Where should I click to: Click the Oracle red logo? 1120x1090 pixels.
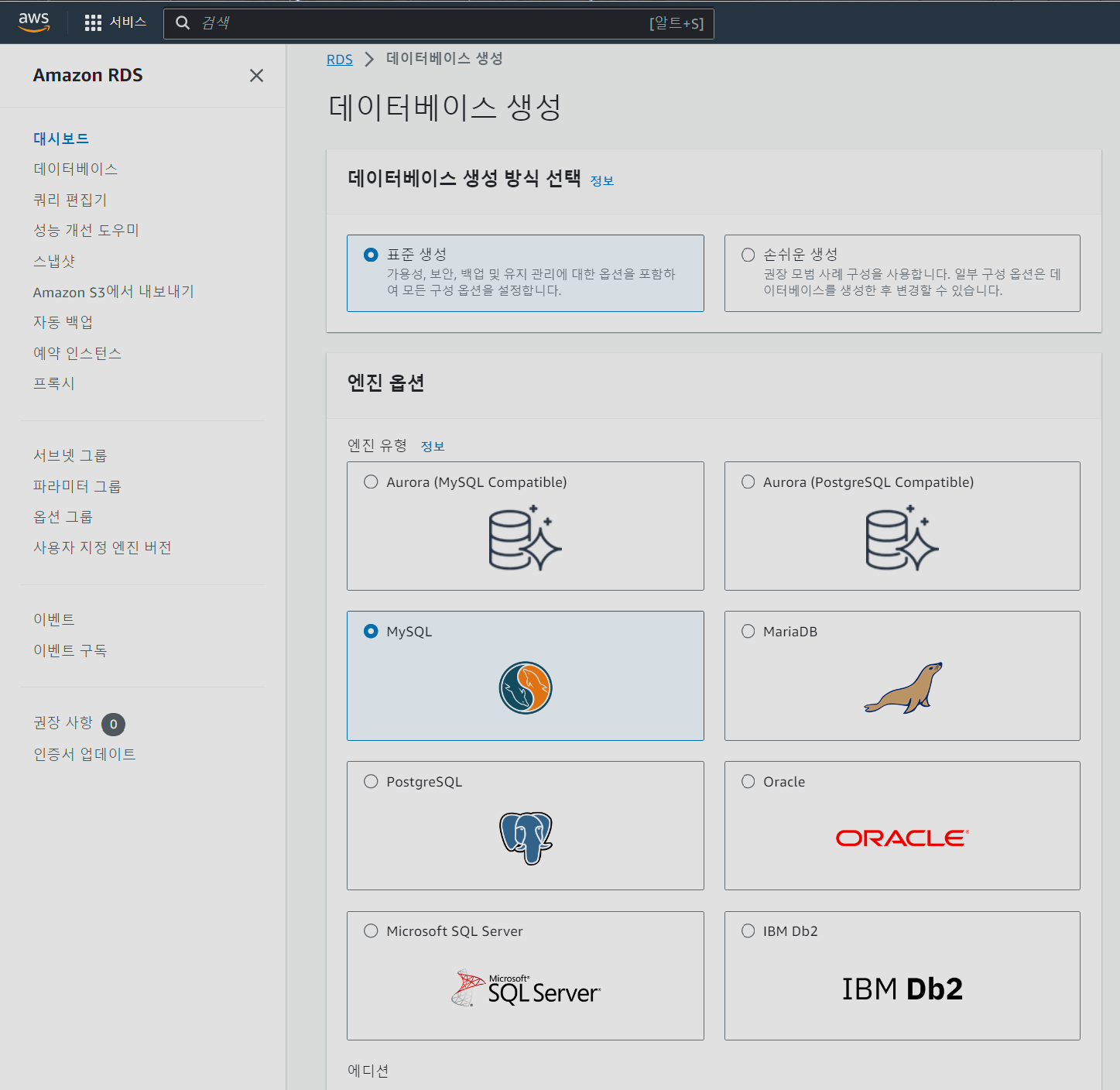click(x=903, y=838)
